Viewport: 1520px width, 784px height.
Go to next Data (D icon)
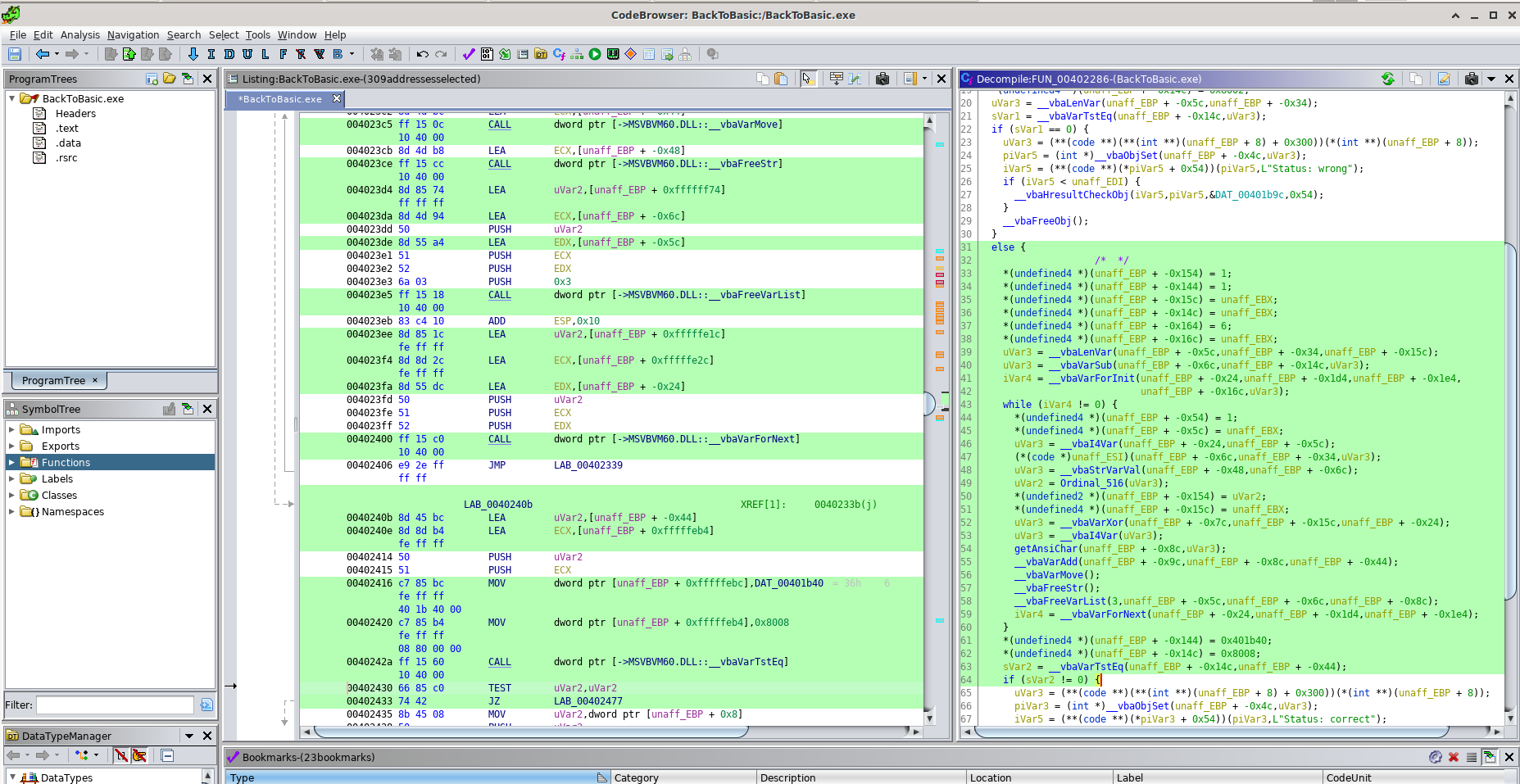coord(229,54)
